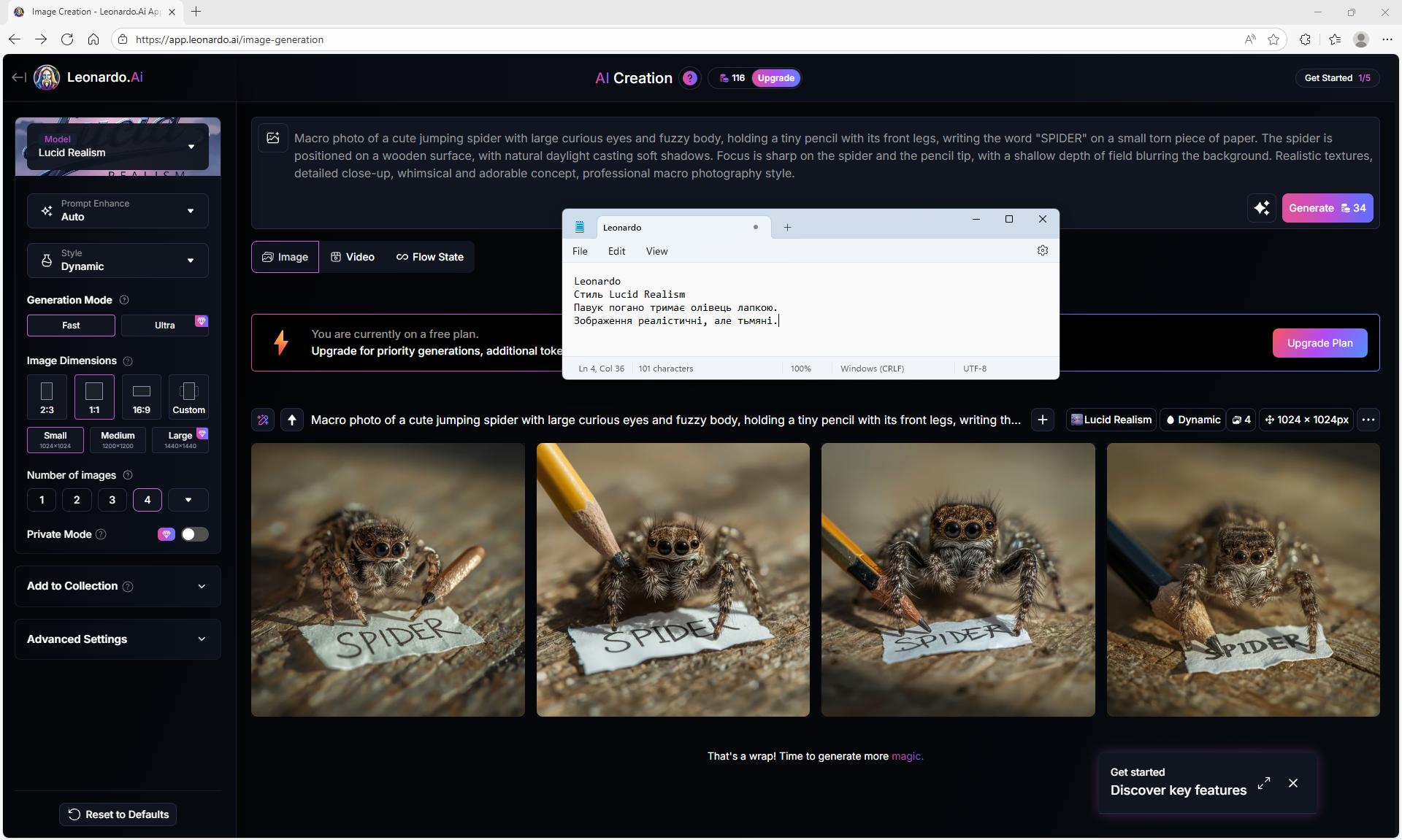Select the 16:9 image dimension
The image size is (1402, 840).
click(142, 397)
